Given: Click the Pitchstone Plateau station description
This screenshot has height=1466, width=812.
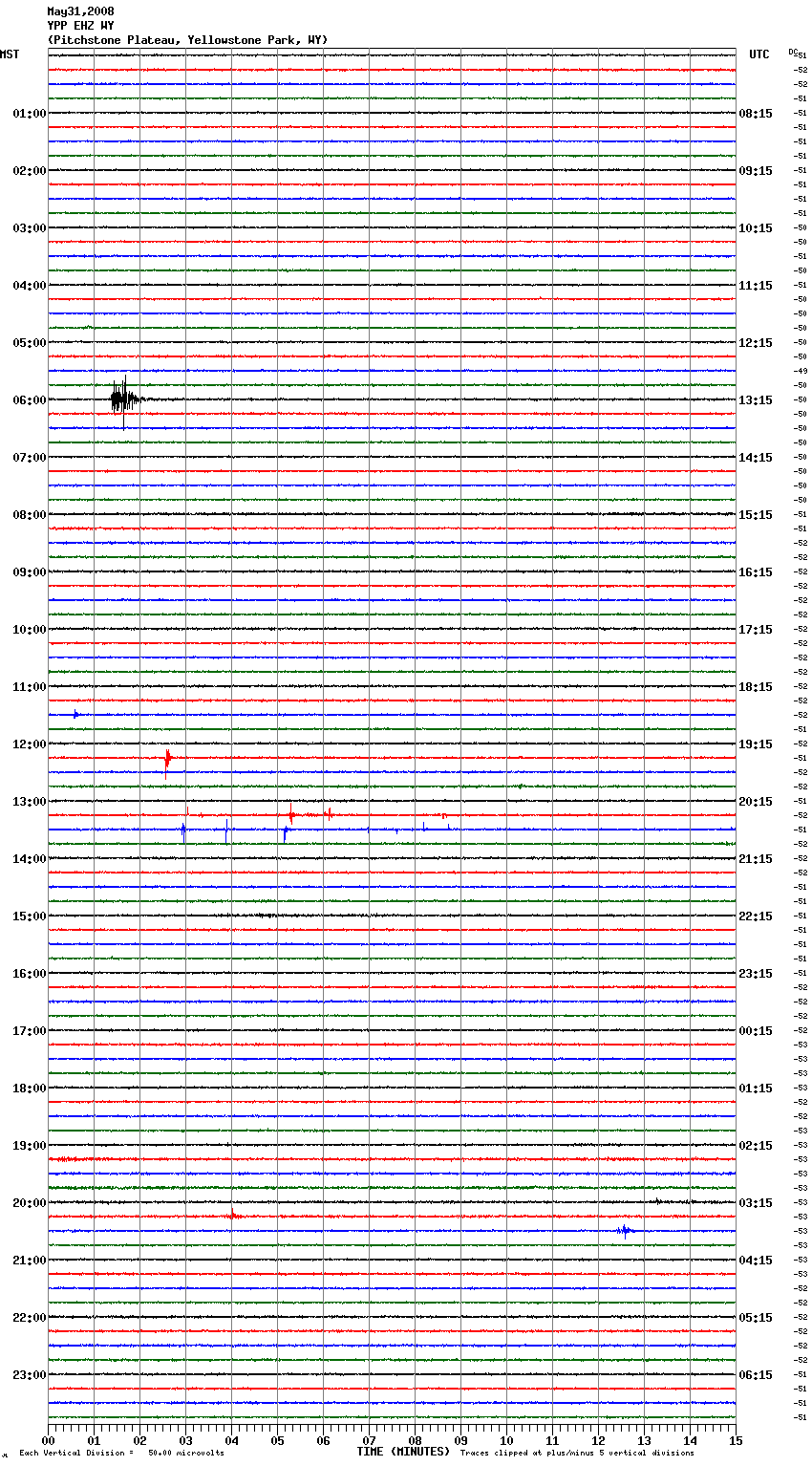Looking at the screenshot, I should coord(187,40).
